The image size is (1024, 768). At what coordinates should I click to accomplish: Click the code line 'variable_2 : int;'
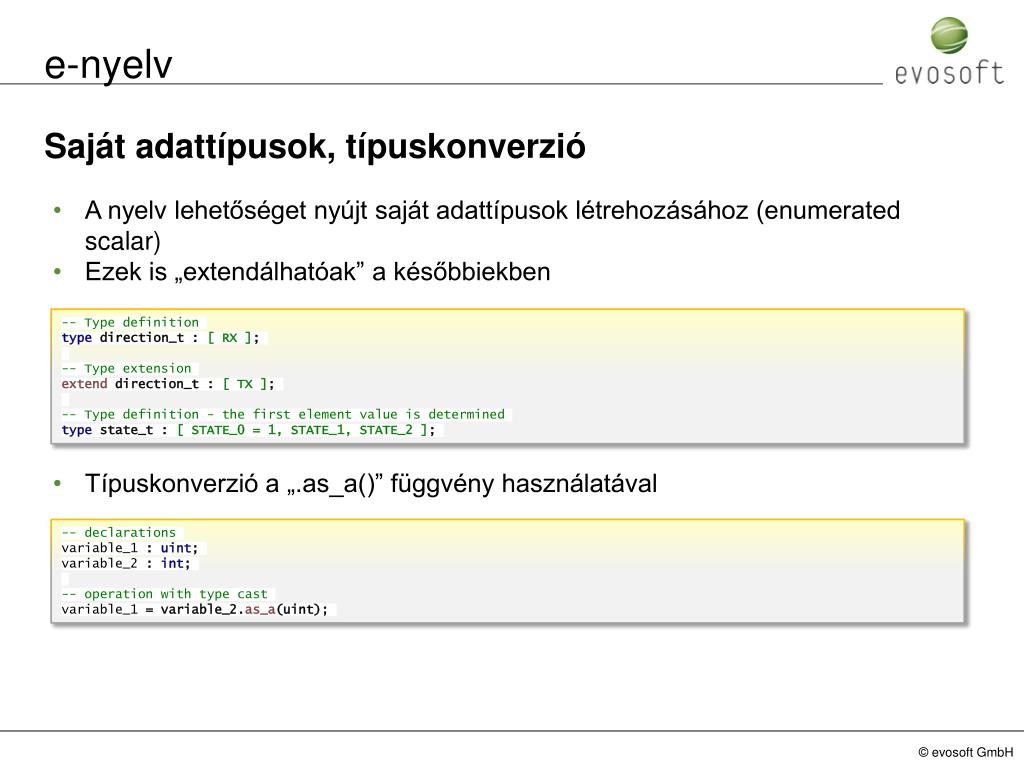click(126, 563)
